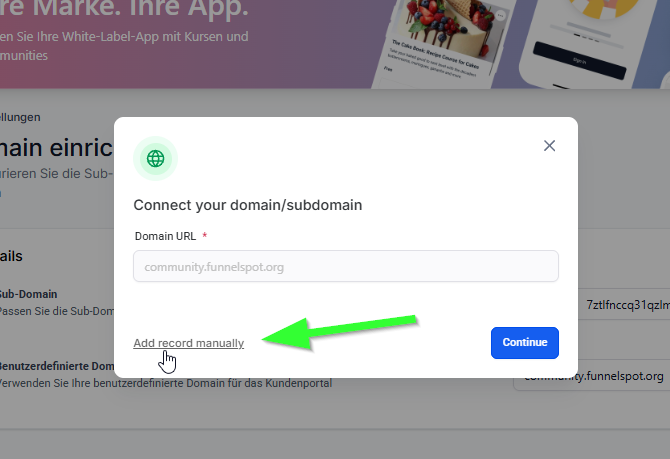Click the White-Label-App banner subtitle text
Image resolution: width=670 pixels, height=459 pixels.
click(x=124, y=46)
